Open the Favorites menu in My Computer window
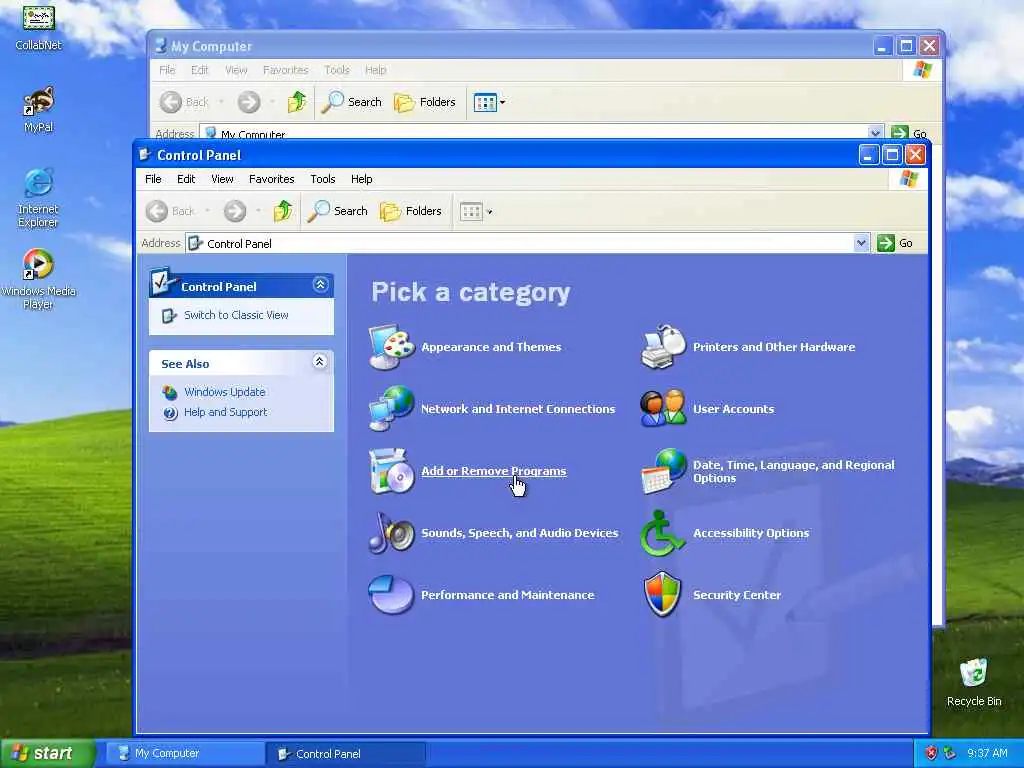 [x=285, y=70]
